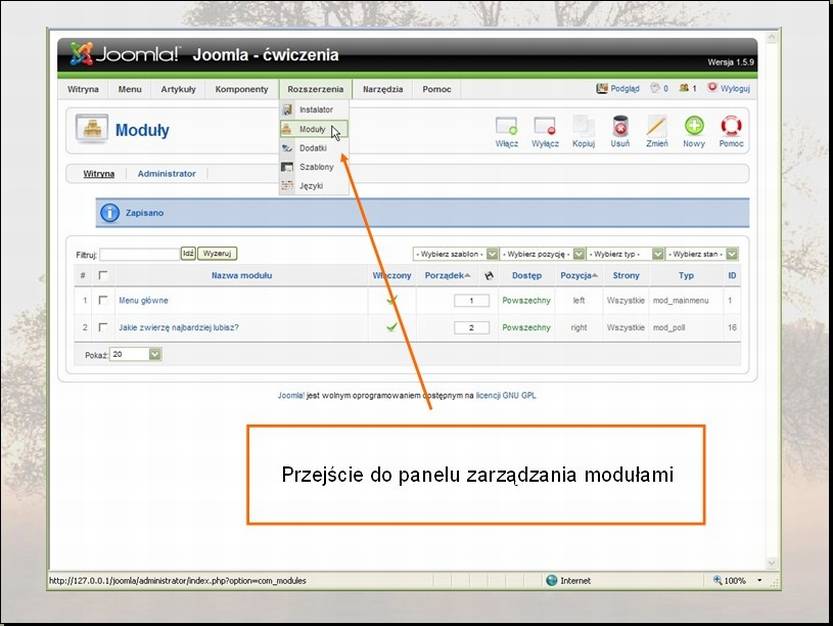Open the Pomoc lifebuoy toolbar icon
This screenshot has width=833, height=626.
pos(731,126)
